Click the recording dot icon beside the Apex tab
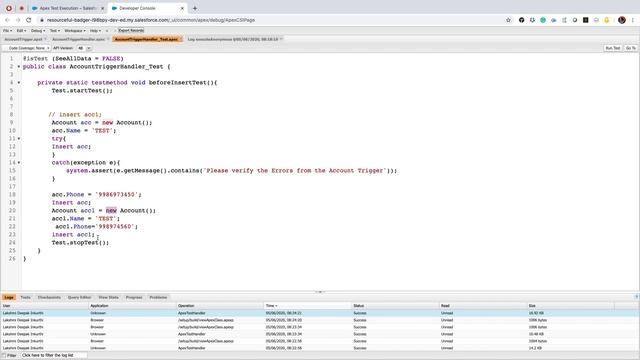 click(x=22, y=8)
